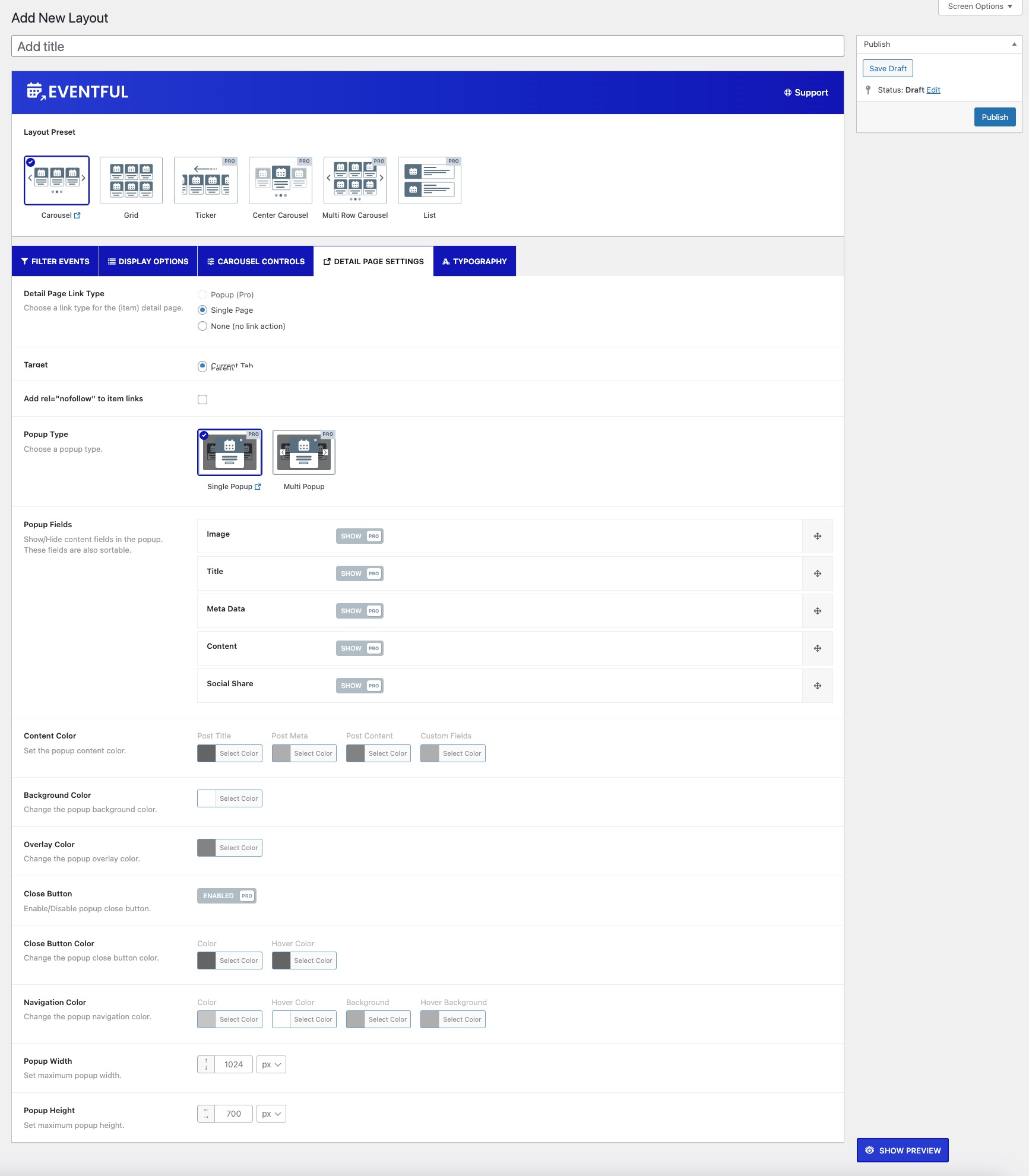This screenshot has width=1029, height=1176.
Task: Pick the Navigation Hover Background color swatch
Action: pos(430,1019)
